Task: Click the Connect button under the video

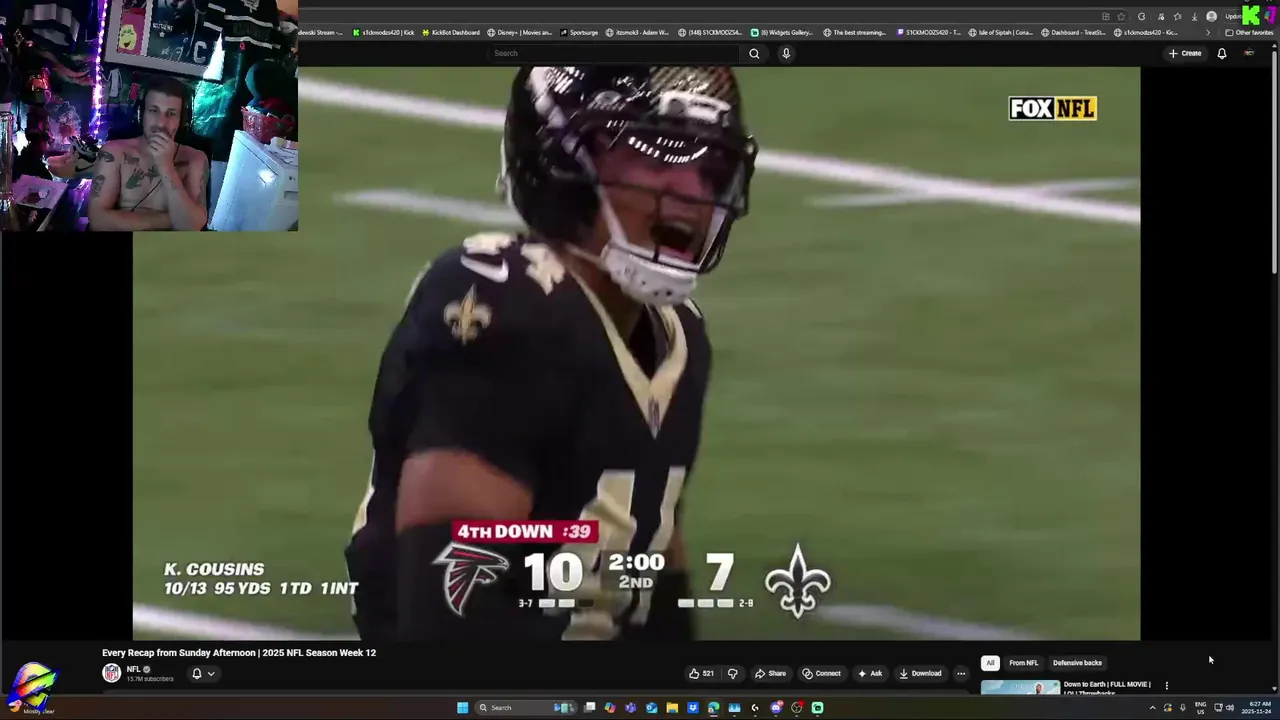Action: 822,673
